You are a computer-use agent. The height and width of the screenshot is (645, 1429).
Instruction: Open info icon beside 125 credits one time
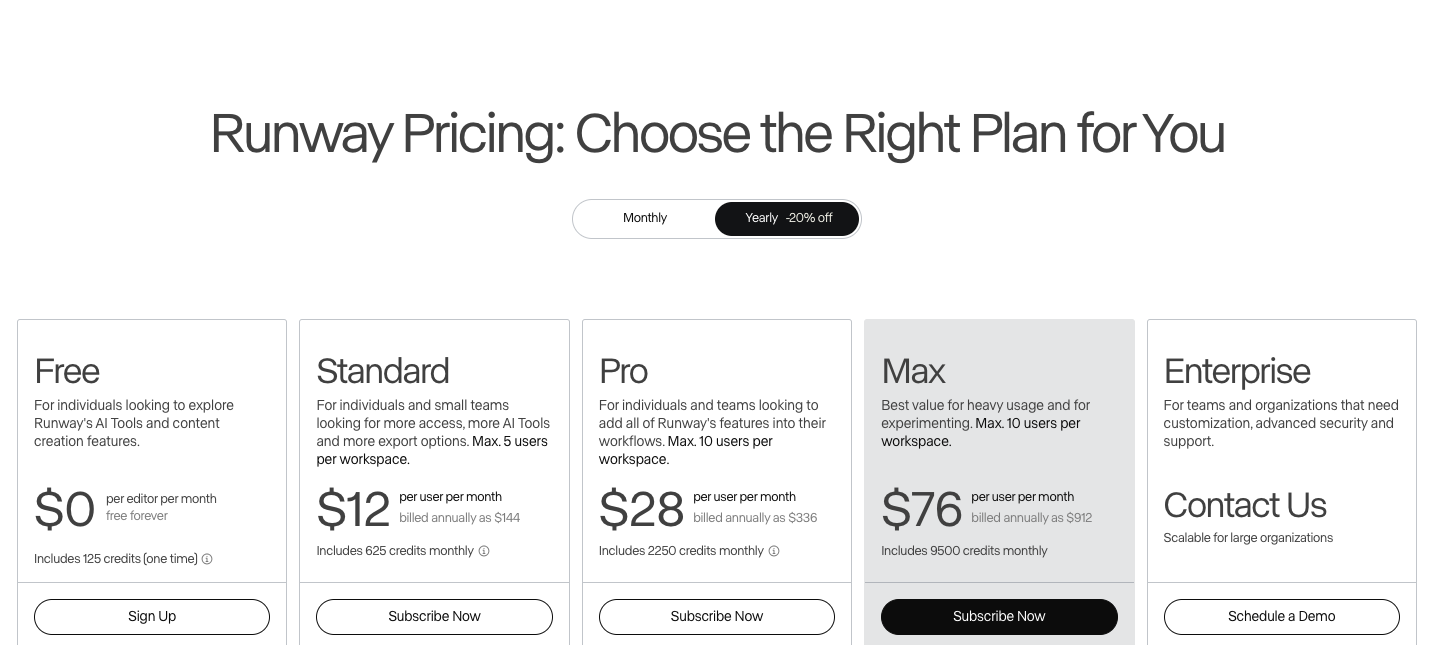pos(207,559)
